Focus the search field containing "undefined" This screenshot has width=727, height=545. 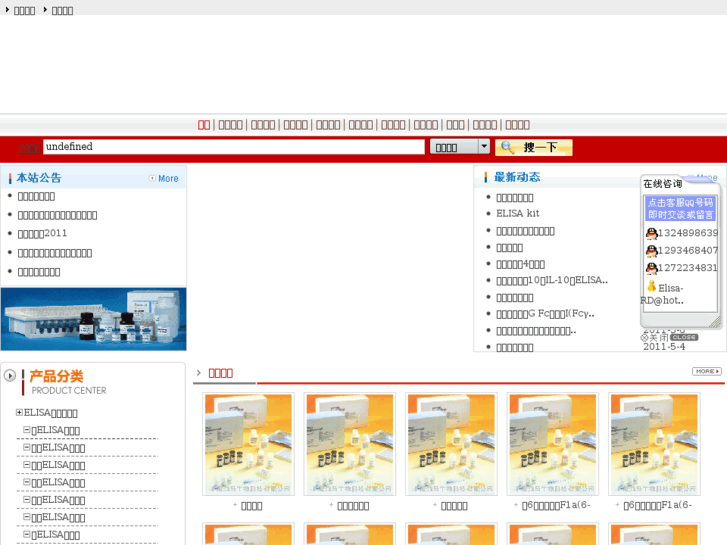pos(234,147)
